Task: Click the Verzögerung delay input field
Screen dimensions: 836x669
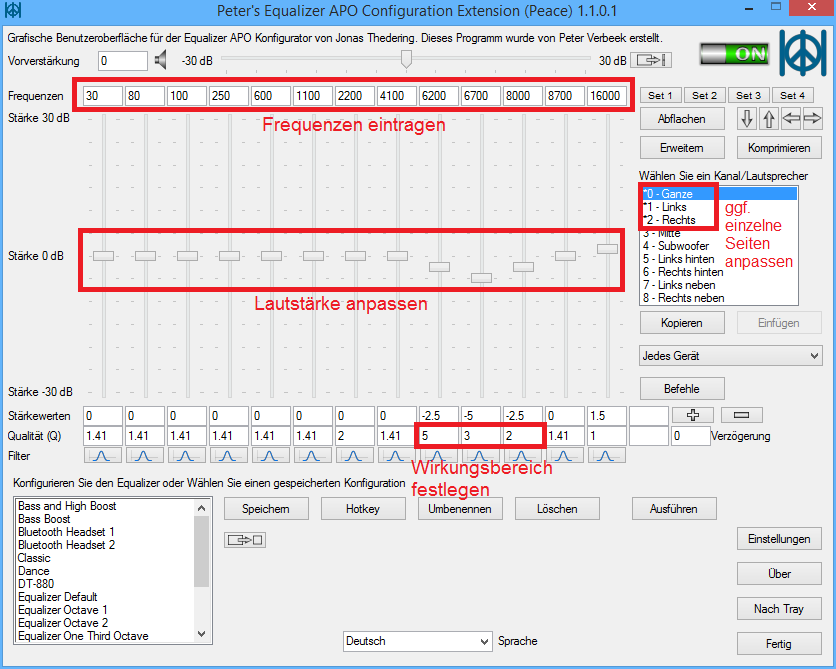Action: point(690,436)
